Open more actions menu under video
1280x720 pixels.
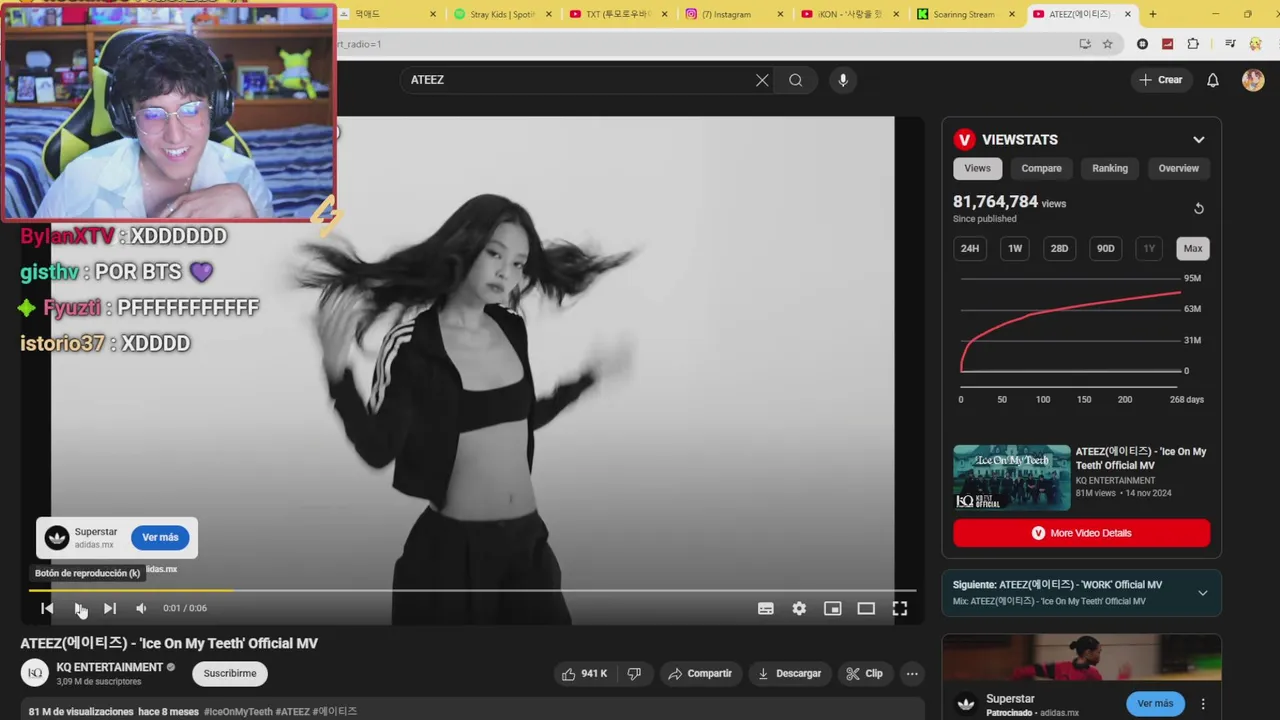click(x=912, y=674)
